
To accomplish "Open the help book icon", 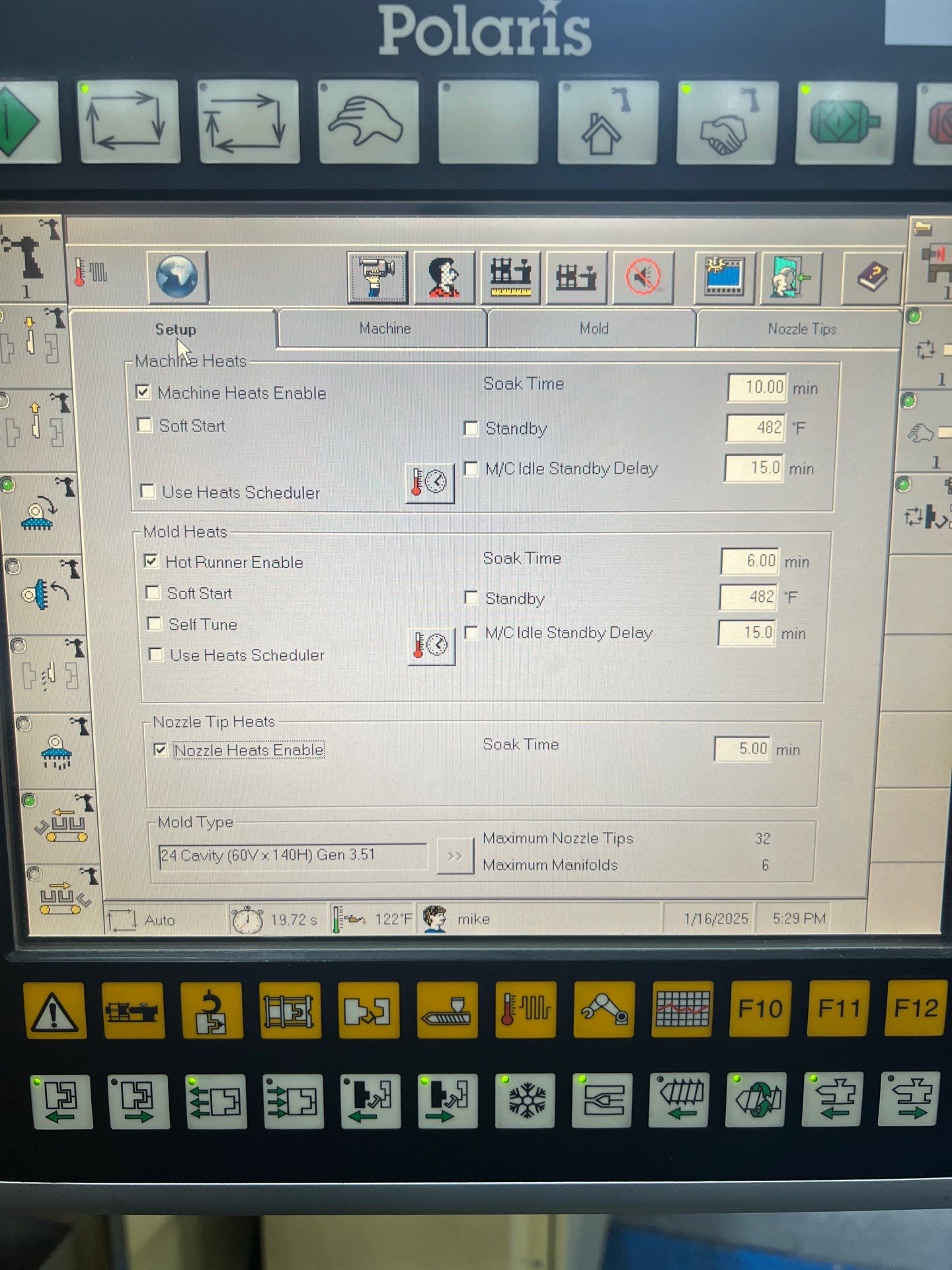I will [x=872, y=277].
